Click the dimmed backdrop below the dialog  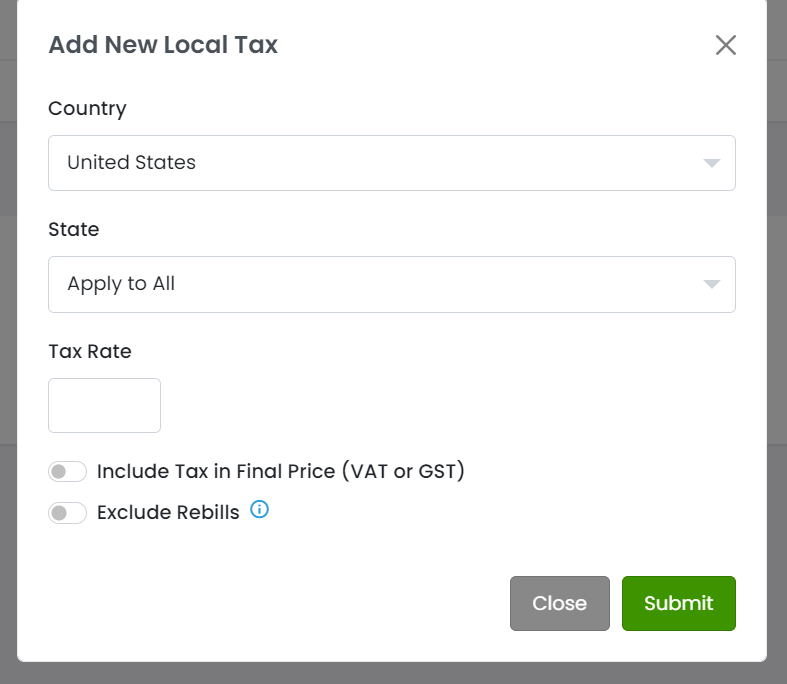tap(392, 674)
